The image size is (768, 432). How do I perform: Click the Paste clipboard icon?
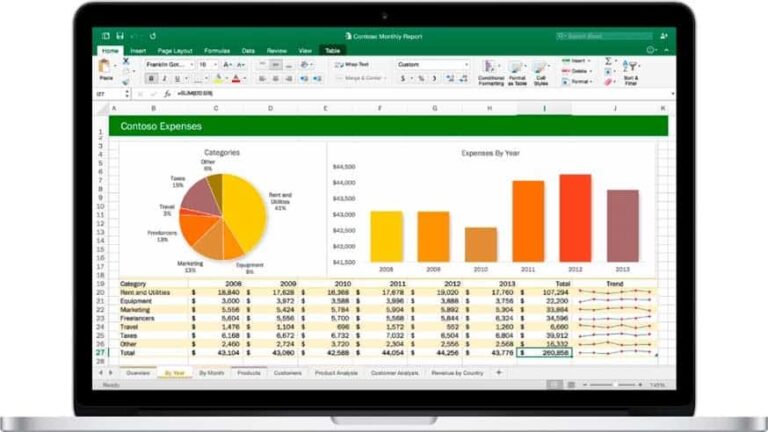(x=106, y=68)
